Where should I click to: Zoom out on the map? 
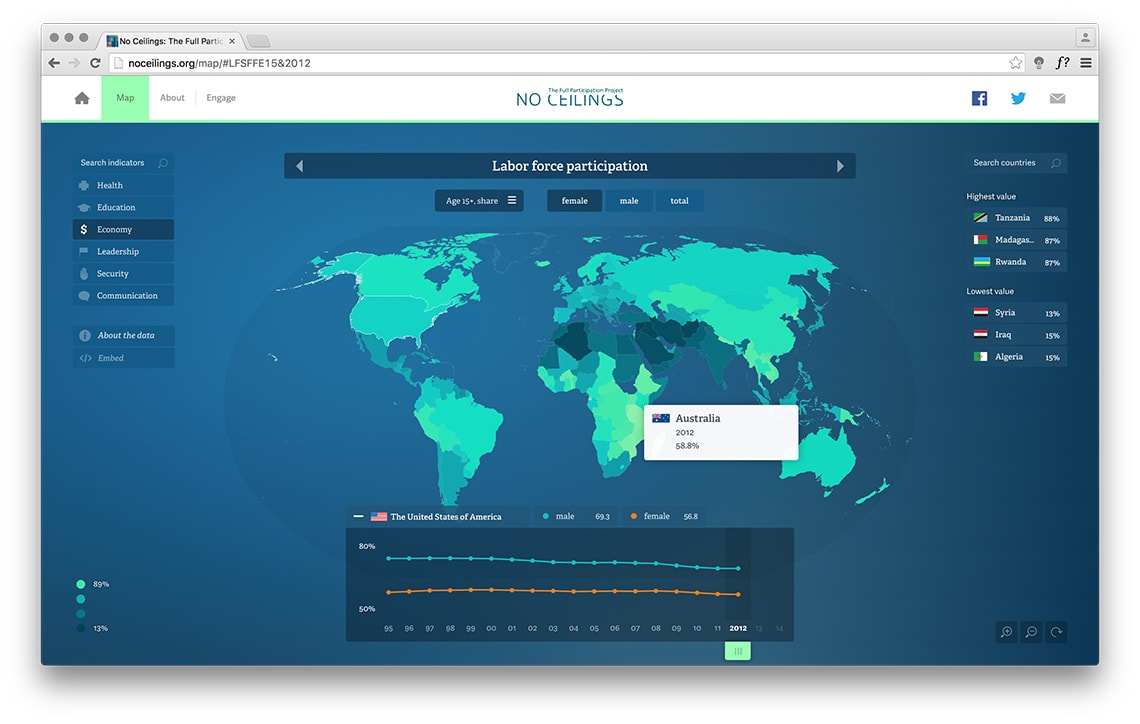pos(1031,632)
